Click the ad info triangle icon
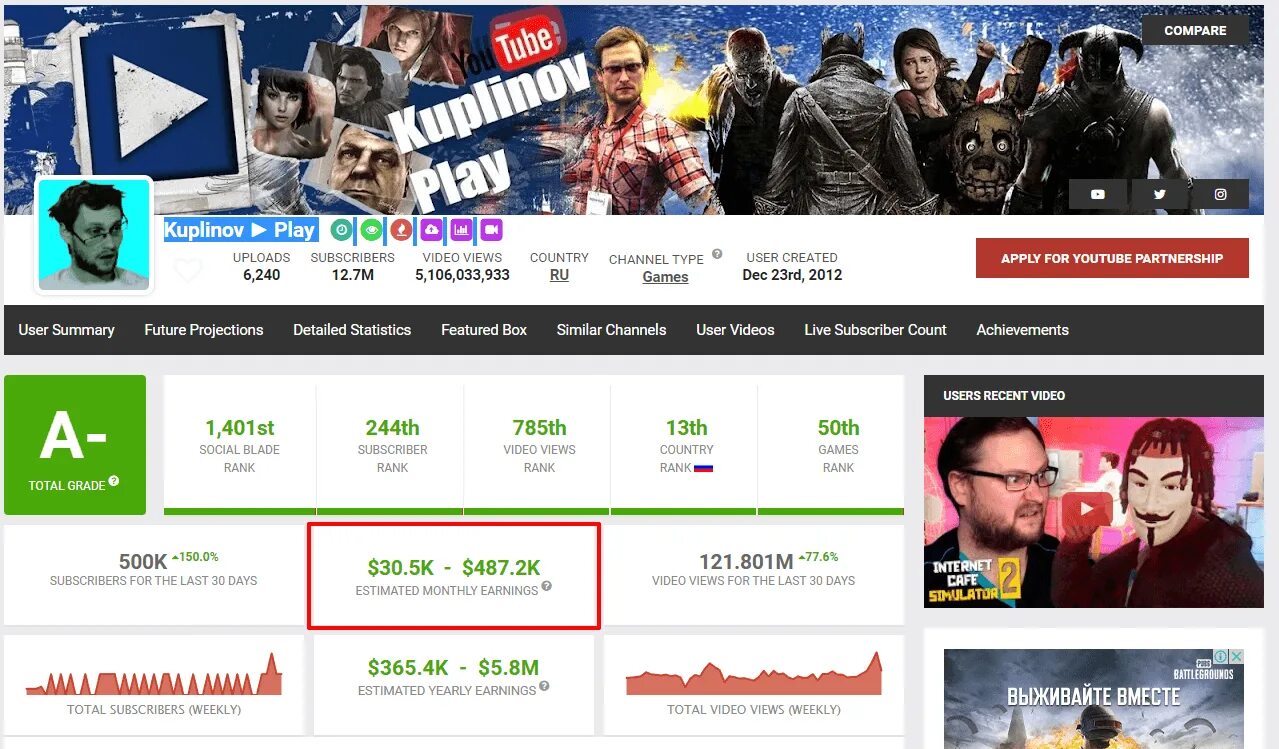 click(1222, 657)
